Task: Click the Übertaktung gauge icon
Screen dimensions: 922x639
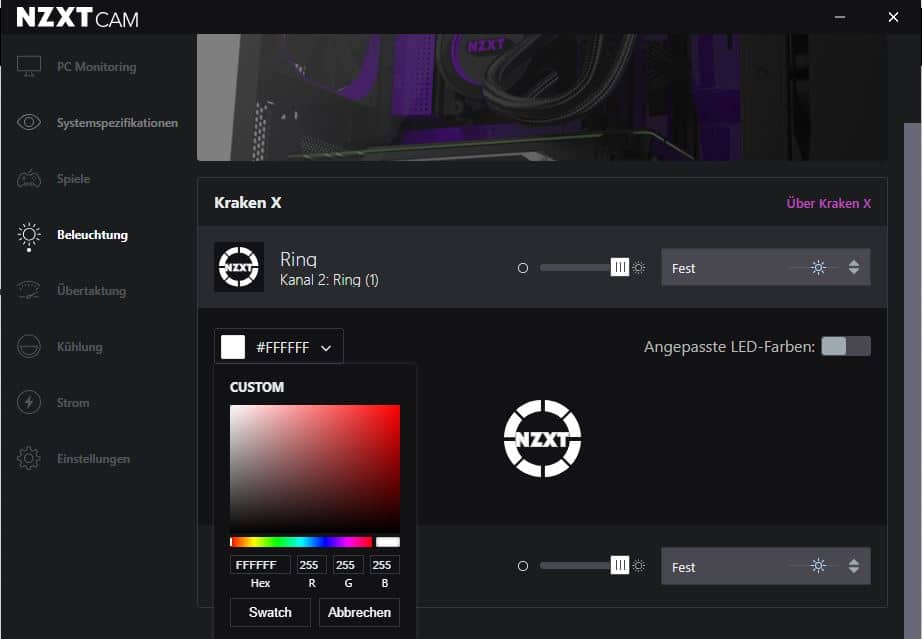Action: click(29, 291)
